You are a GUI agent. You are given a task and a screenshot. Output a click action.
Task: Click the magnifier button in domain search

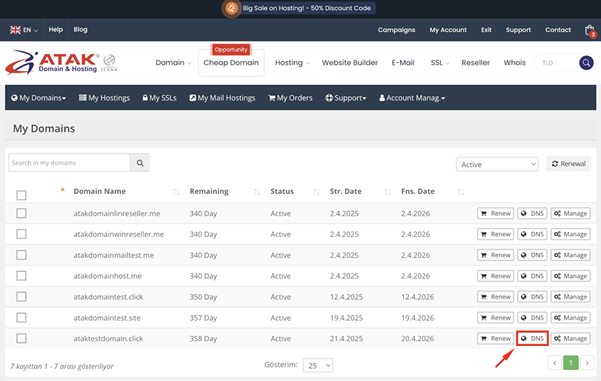tap(140, 163)
